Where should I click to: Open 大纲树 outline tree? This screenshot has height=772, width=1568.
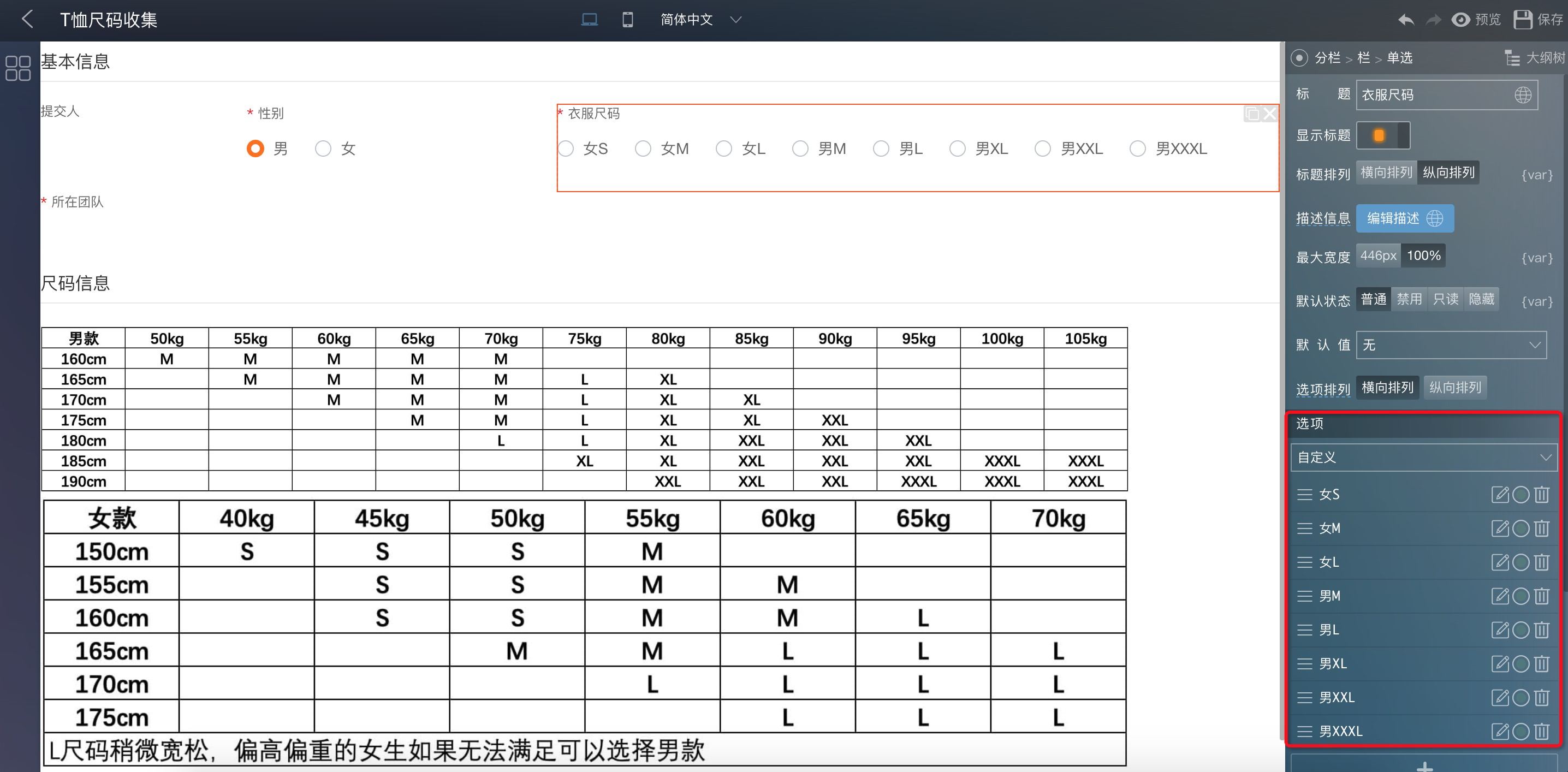pyautogui.click(x=1534, y=58)
